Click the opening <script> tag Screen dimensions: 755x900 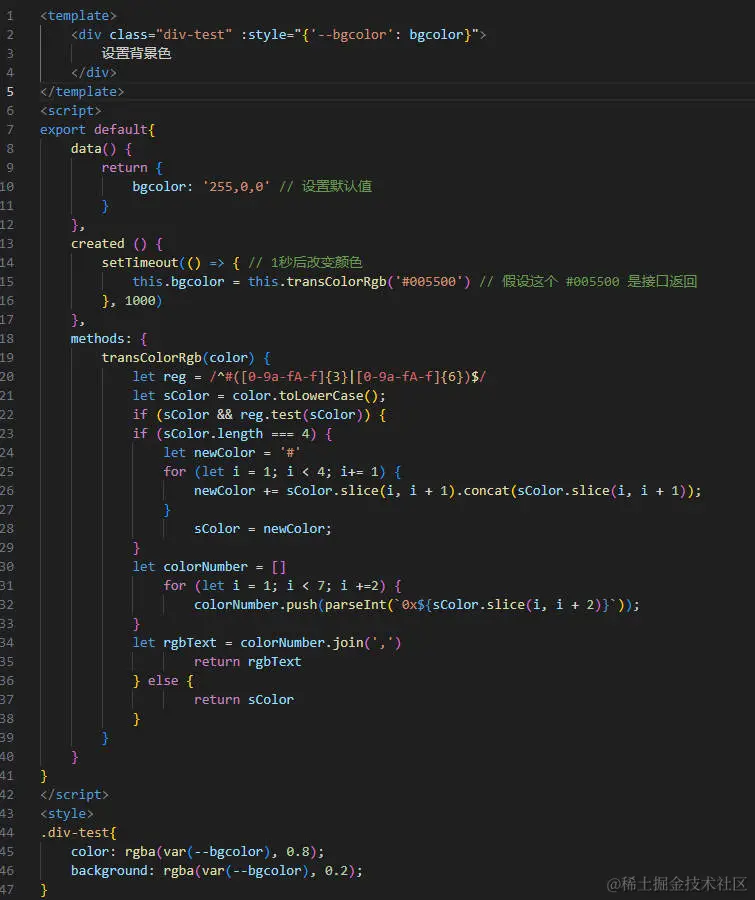click(71, 110)
